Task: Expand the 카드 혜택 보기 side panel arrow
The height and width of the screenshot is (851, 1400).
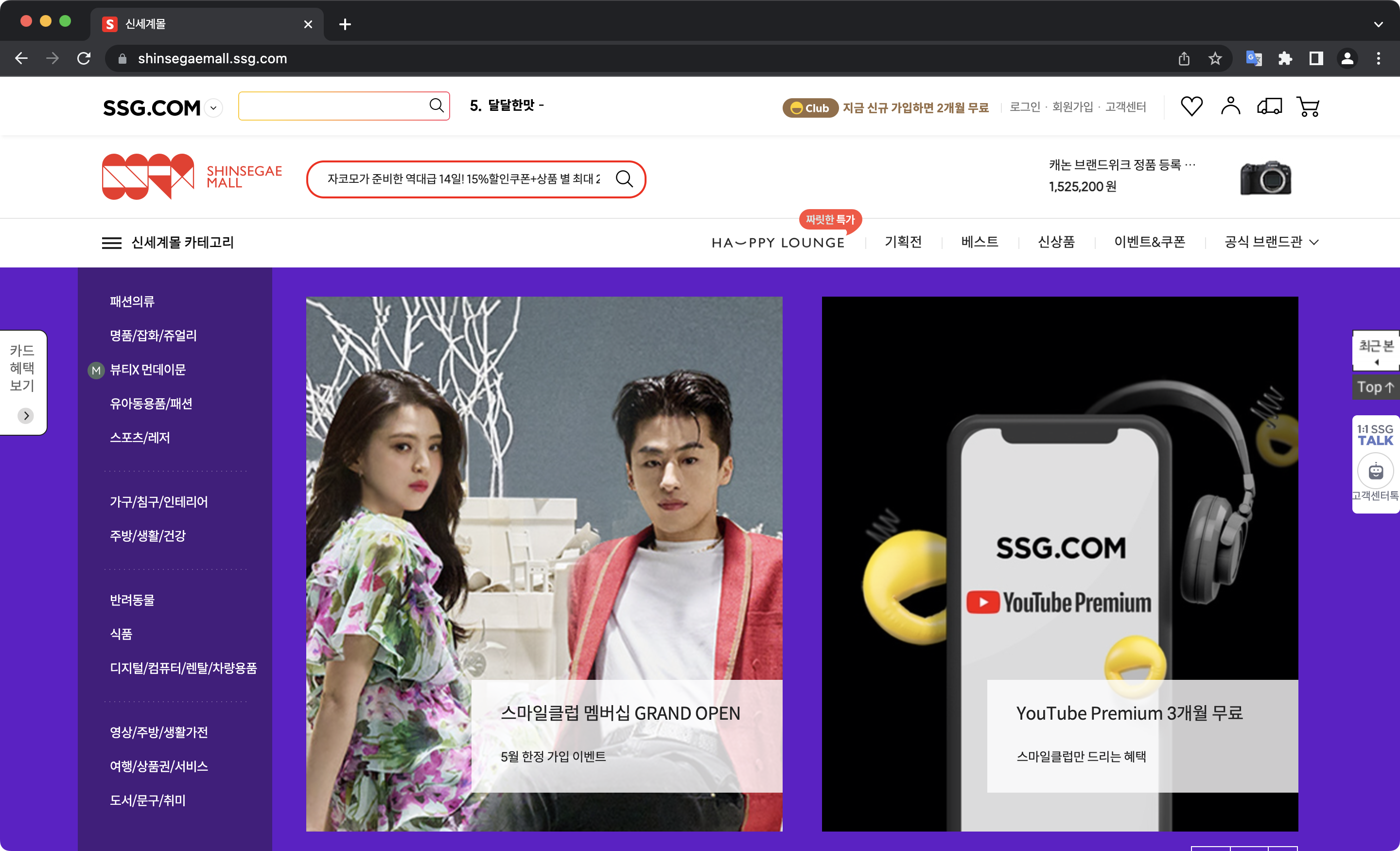Action: point(26,416)
